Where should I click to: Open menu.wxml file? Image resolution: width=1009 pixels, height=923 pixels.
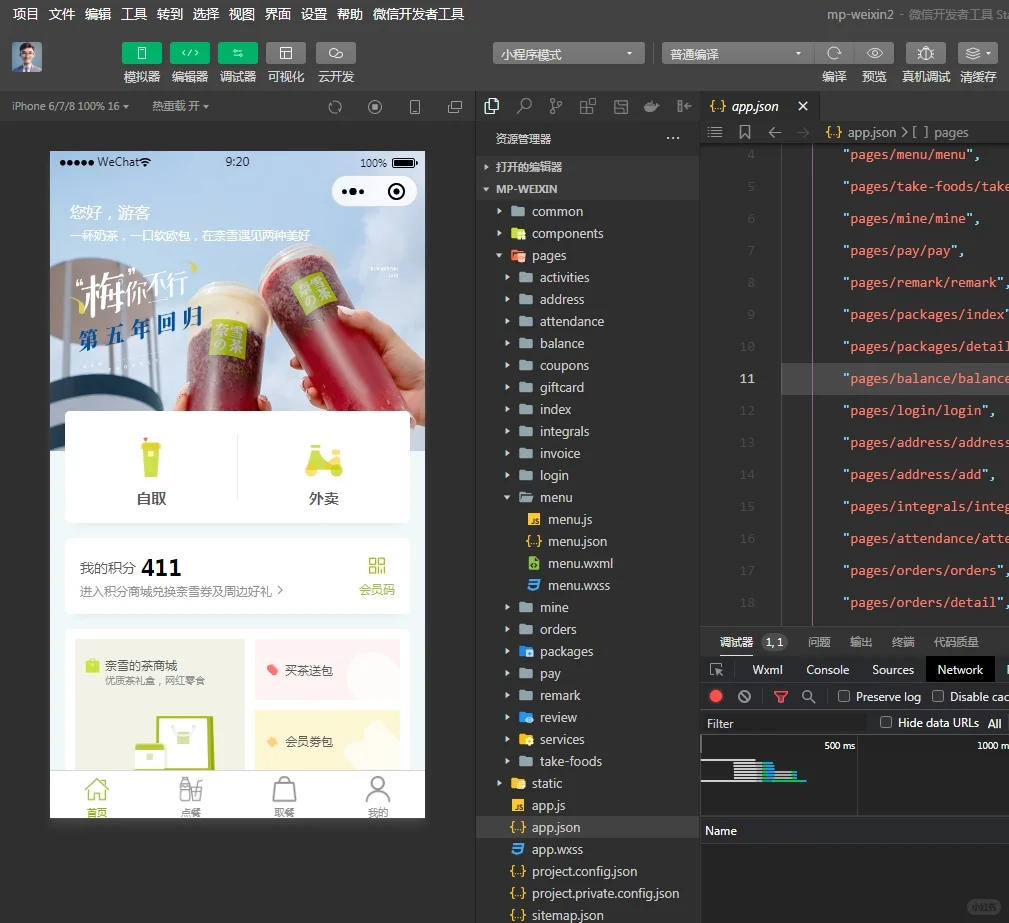coord(588,563)
